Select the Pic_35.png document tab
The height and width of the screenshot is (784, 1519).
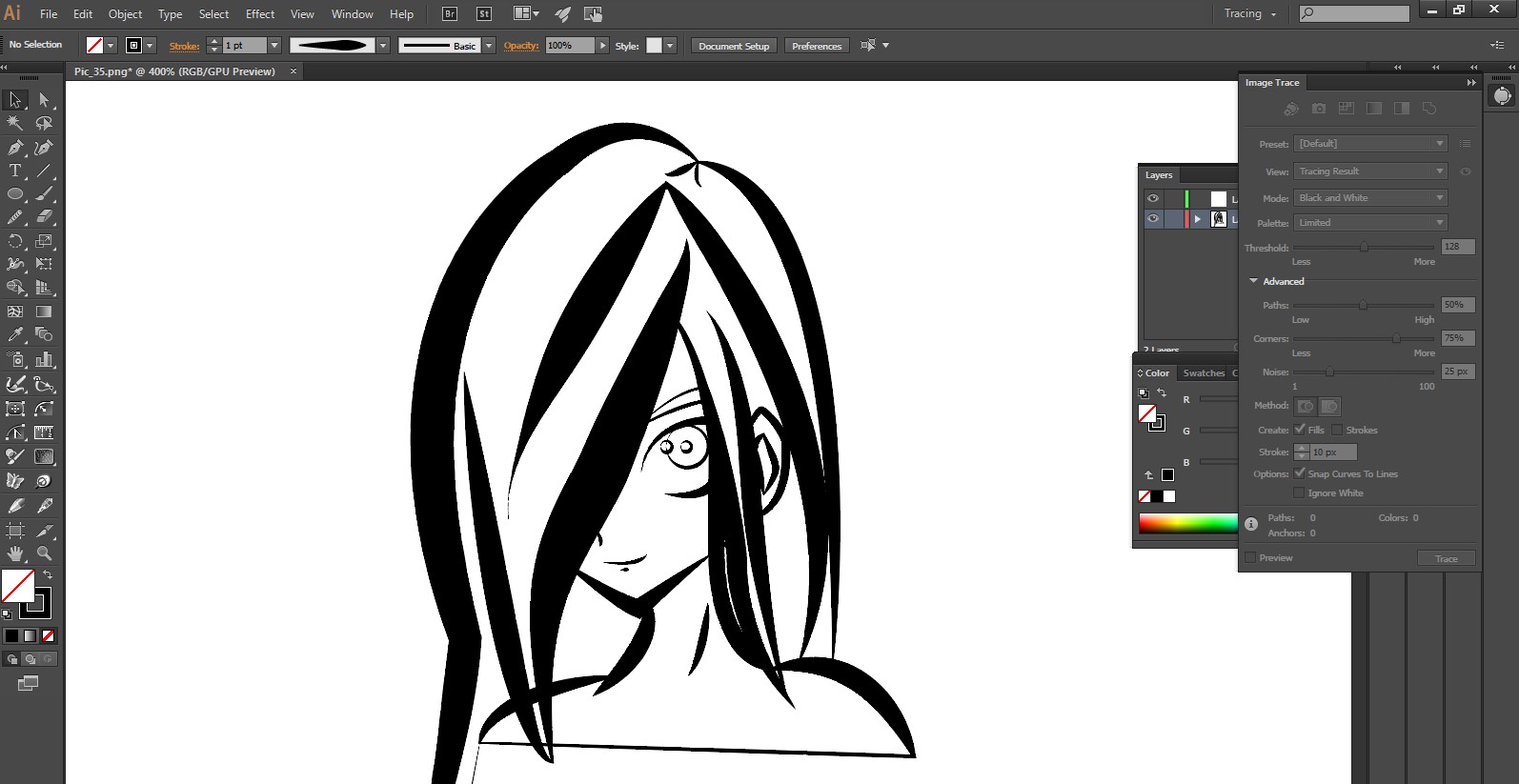click(x=174, y=71)
